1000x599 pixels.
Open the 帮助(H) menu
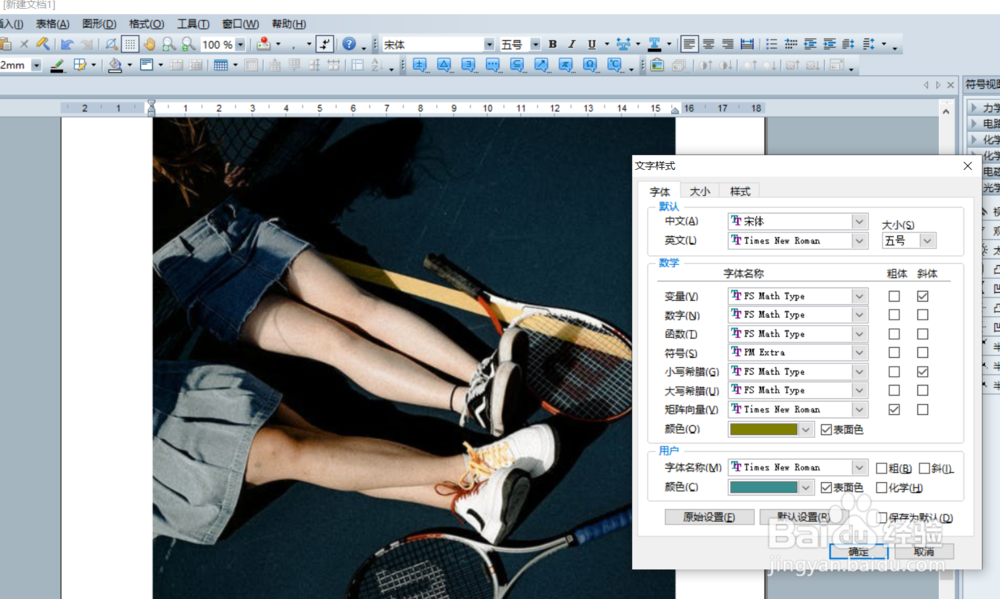[288, 24]
